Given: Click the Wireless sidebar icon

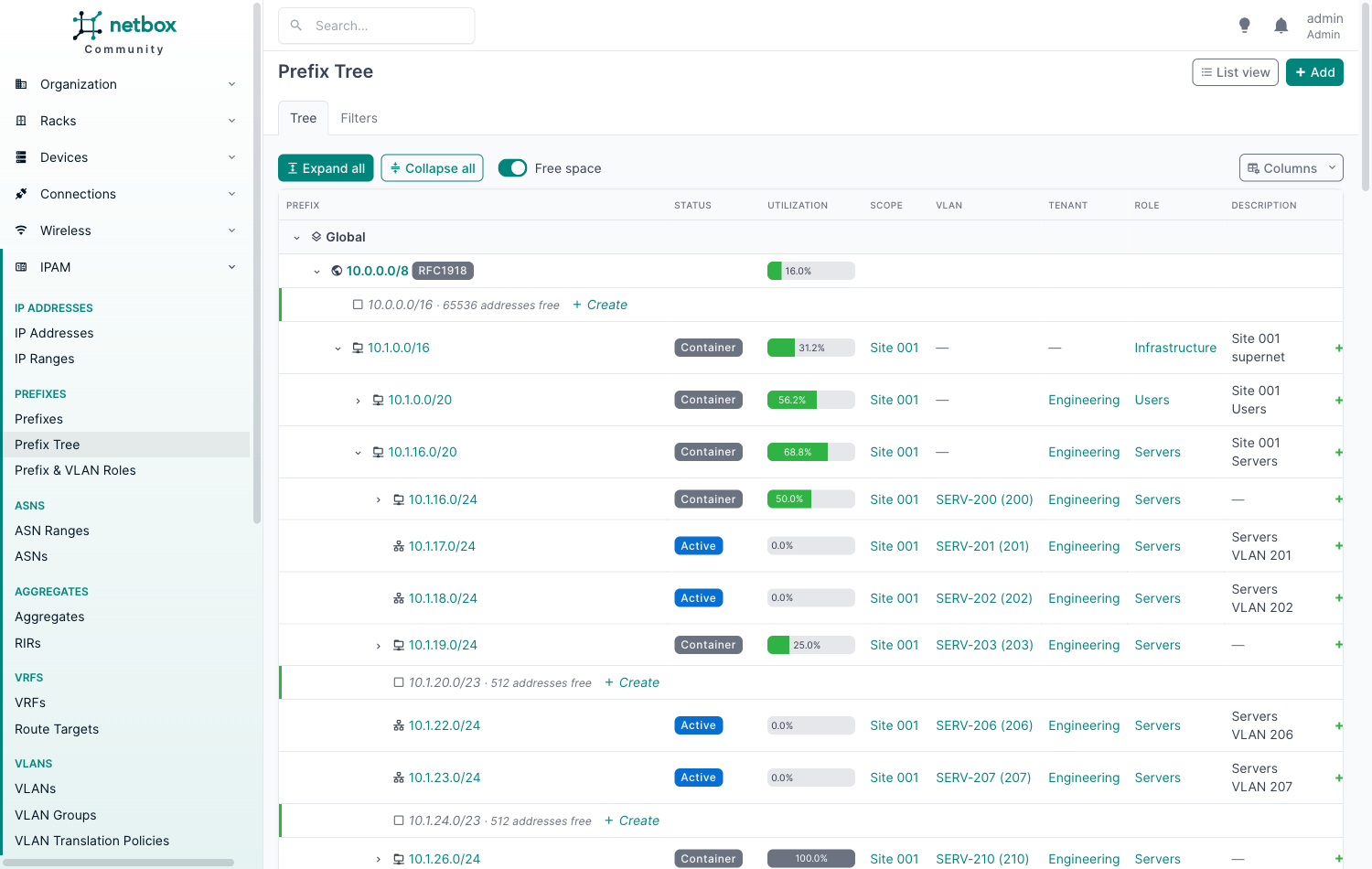Looking at the screenshot, I should (21, 231).
